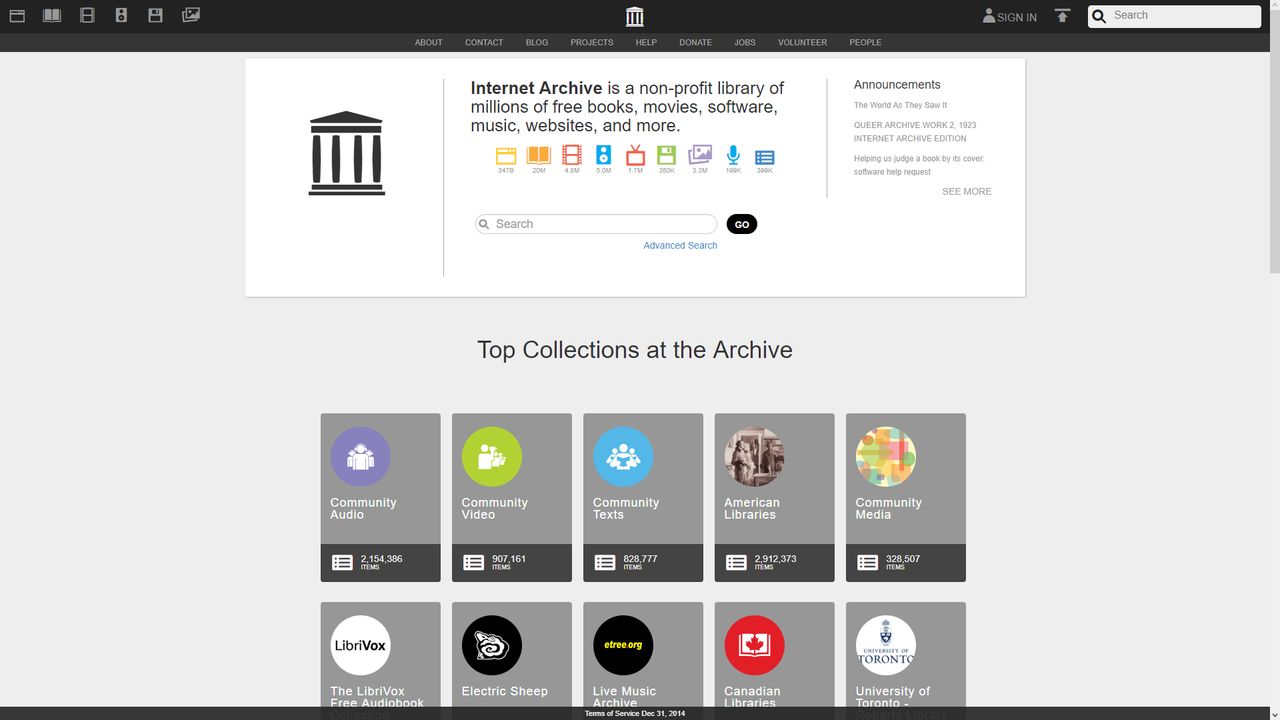The height and width of the screenshot is (720, 1280).
Task: Click the Announcements heading
Action: [897, 85]
